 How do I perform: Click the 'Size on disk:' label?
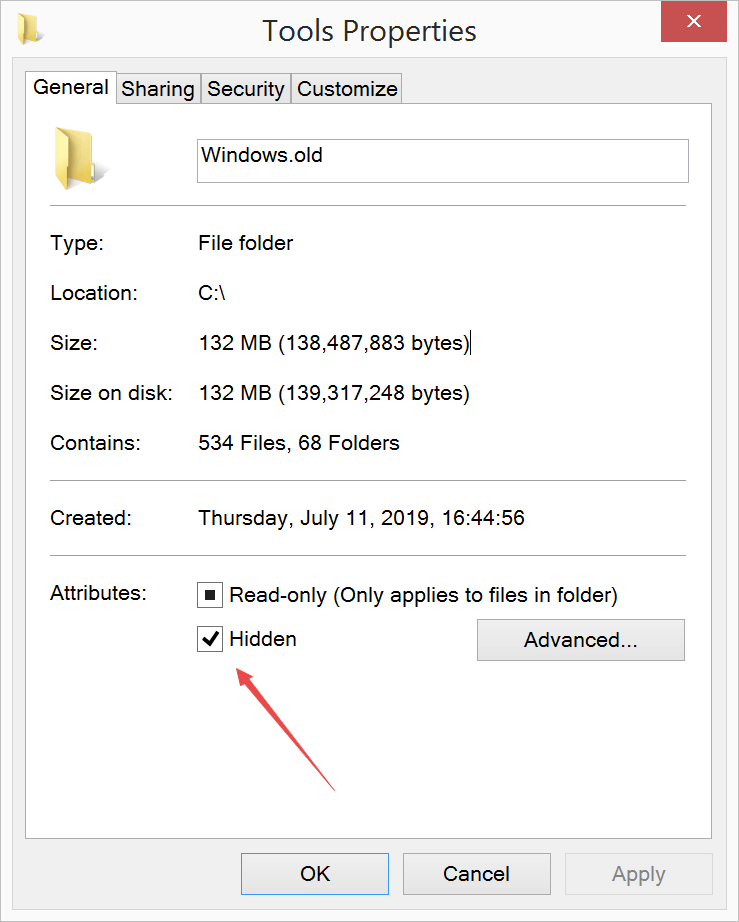click(x=112, y=393)
